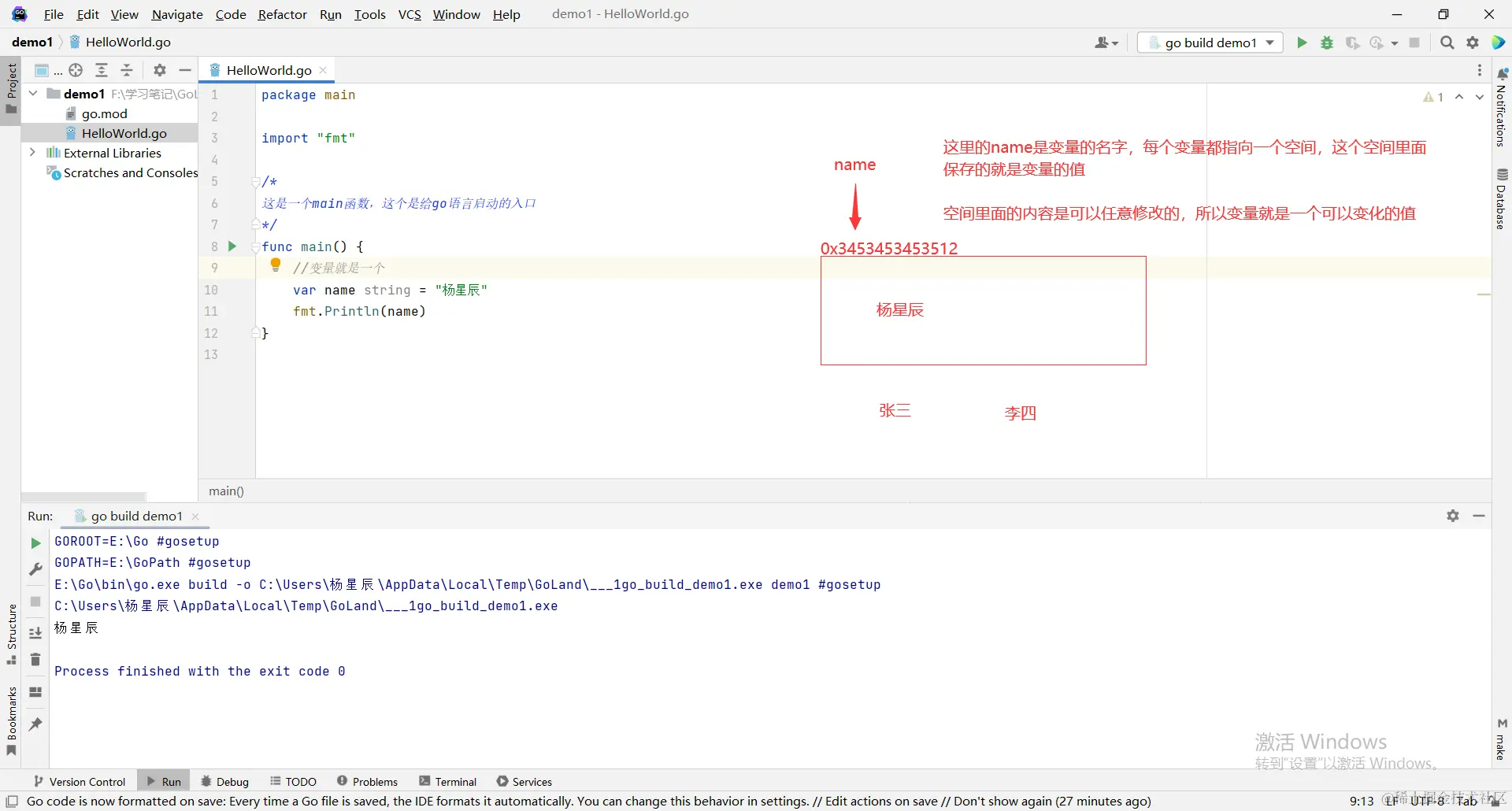Jump to previous highlighted error arrow
Image resolution: width=1512 pixels, height=811 pixels.
pyautogui.click(x=1459, y=97)
